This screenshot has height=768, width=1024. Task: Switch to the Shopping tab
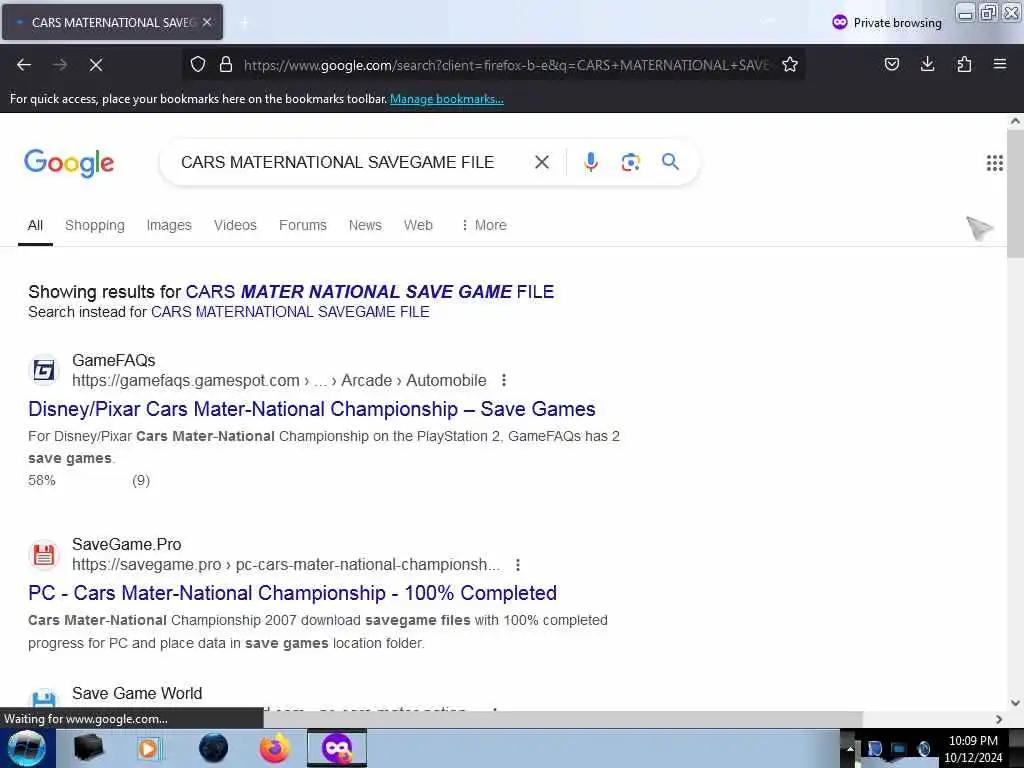point(95,225)
